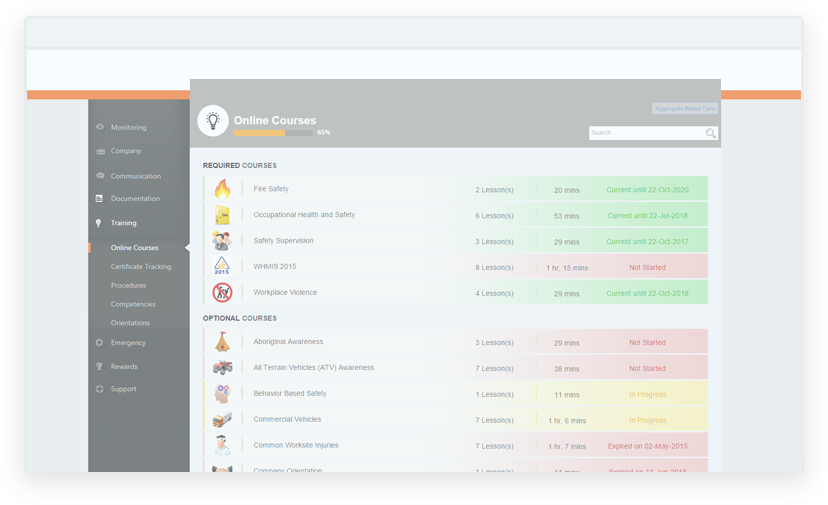Click '38 mins' in ATV Awareness row
This screenshot has height=505, width=828.
point(567,369)
